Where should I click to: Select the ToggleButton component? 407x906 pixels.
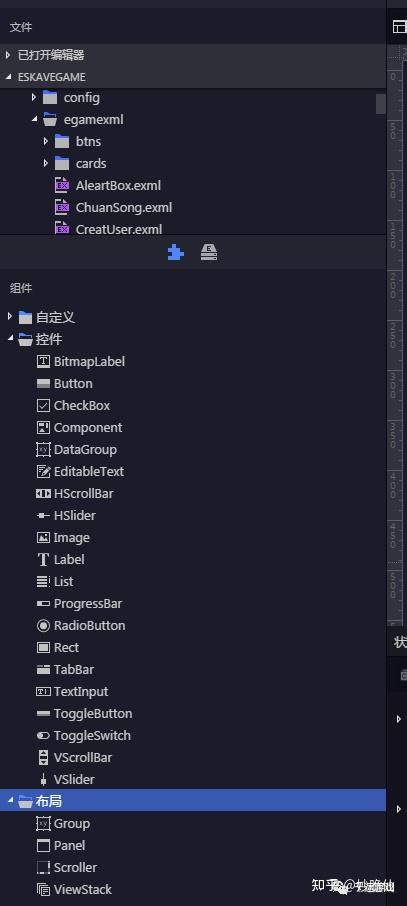pyautogui.click(x=84, y=714)
